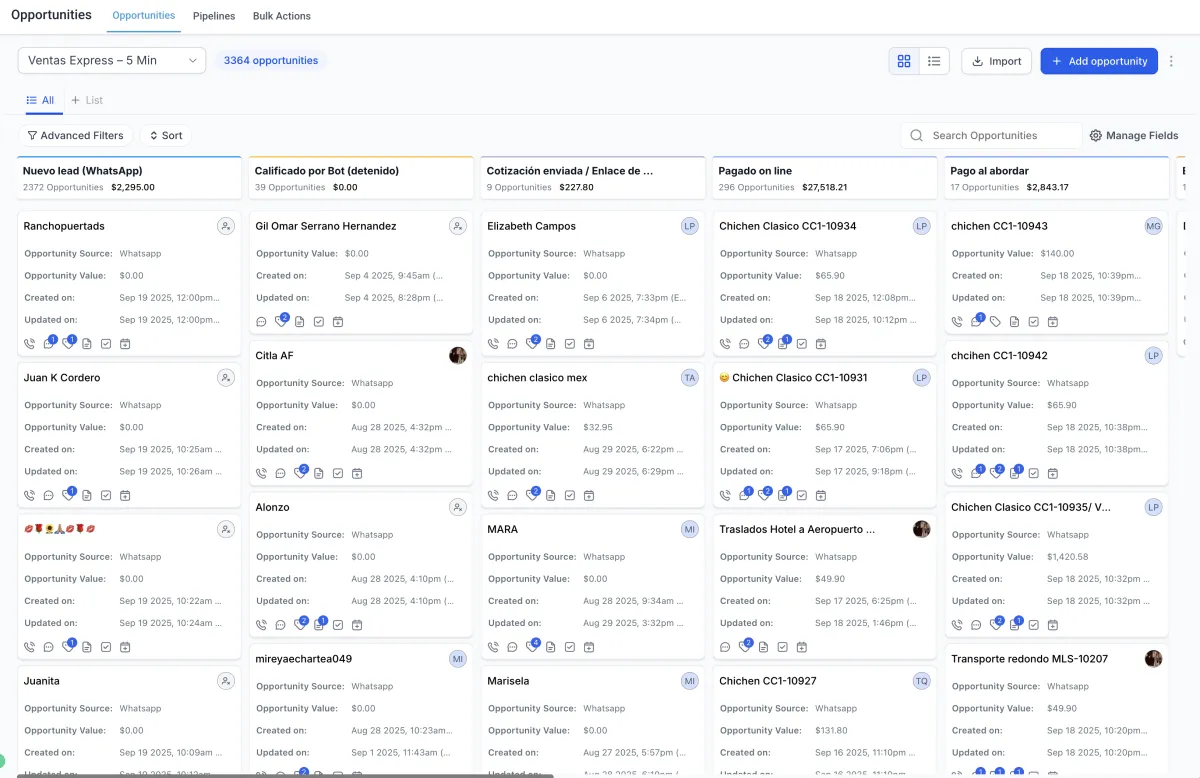Screen dimensions: 1200x778
Task: Open tasks icon on Citla AF card
Action: tap(338, 473)
